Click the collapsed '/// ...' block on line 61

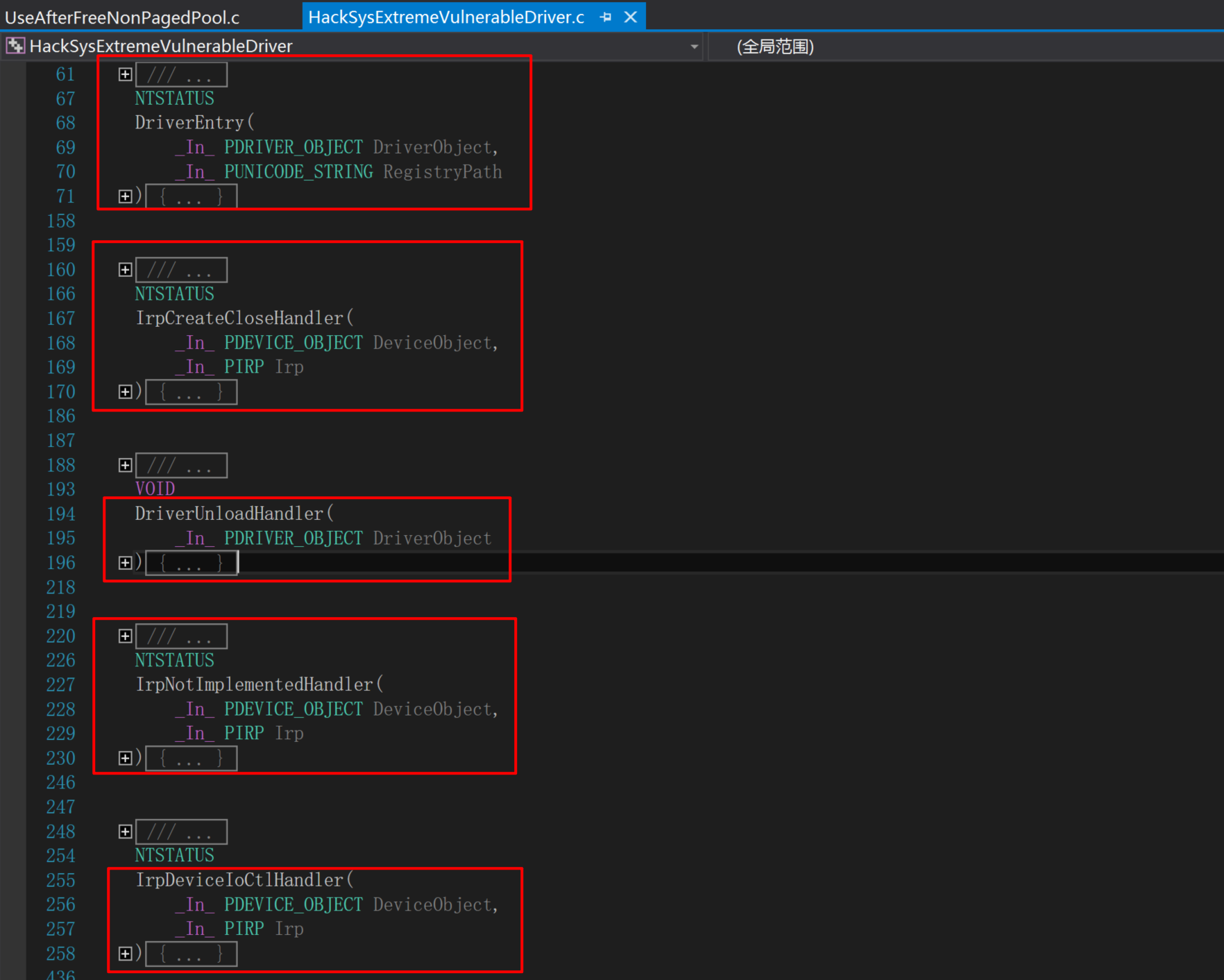[x=181, y=74]
